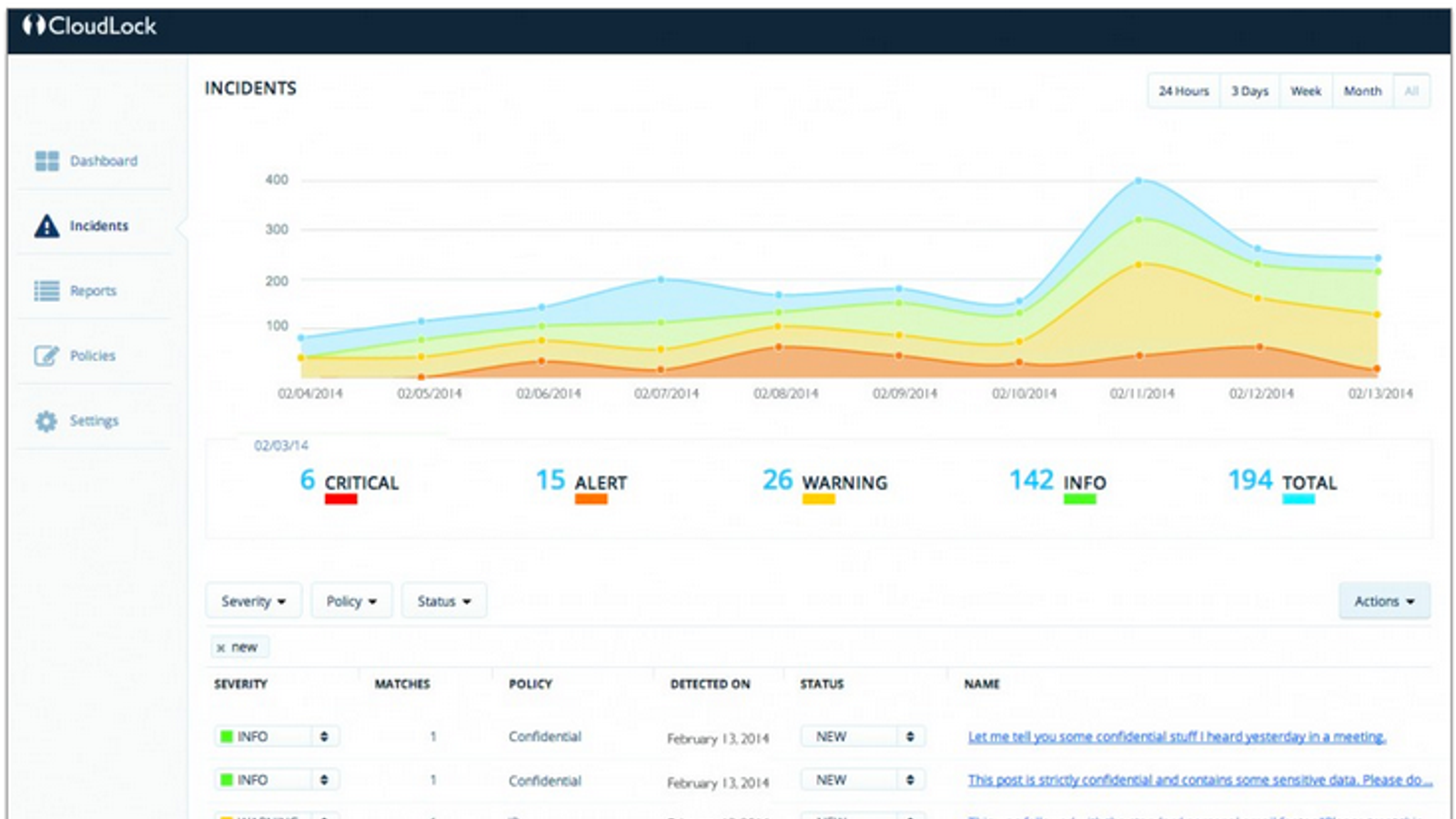Click the 02/11/2014 peak point on chart
This screenshot has width=1456, height=819.
point(1138,181)
